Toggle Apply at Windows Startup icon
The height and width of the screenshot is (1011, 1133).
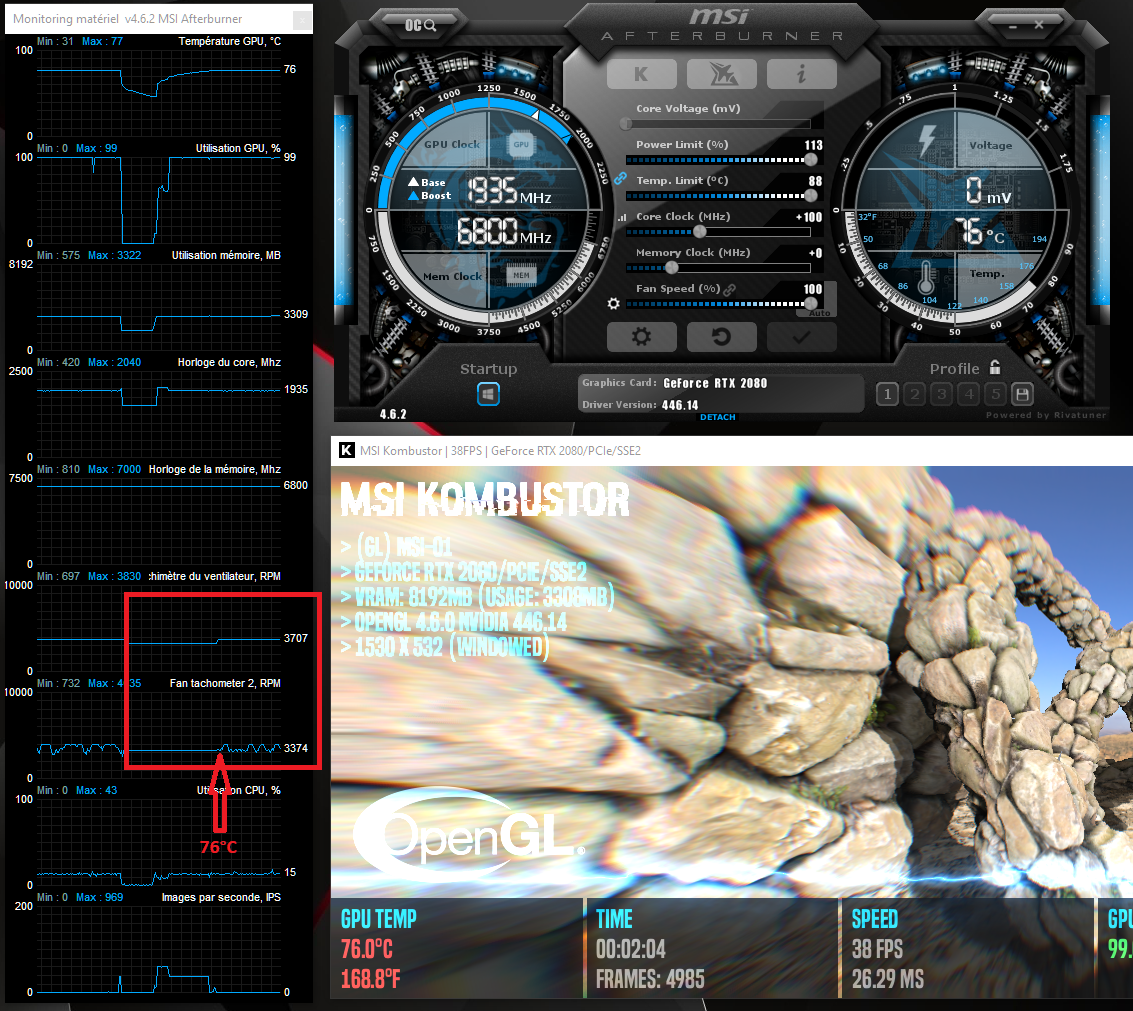coord(488,394)
